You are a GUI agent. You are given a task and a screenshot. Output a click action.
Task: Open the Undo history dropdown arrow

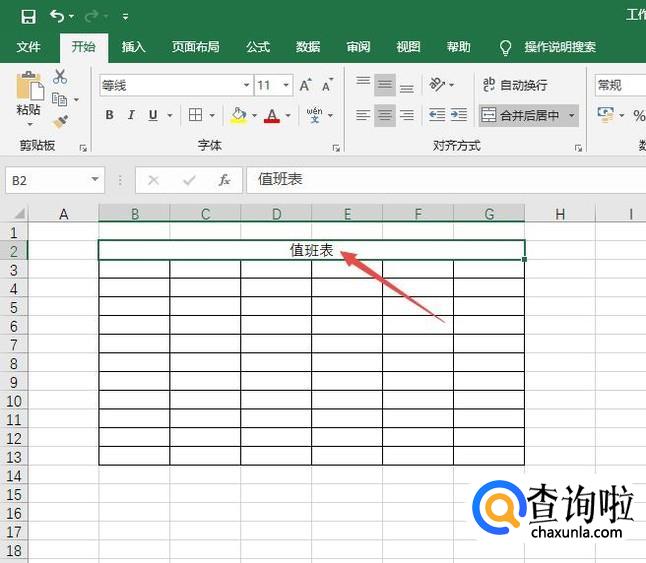coord(72,17)
